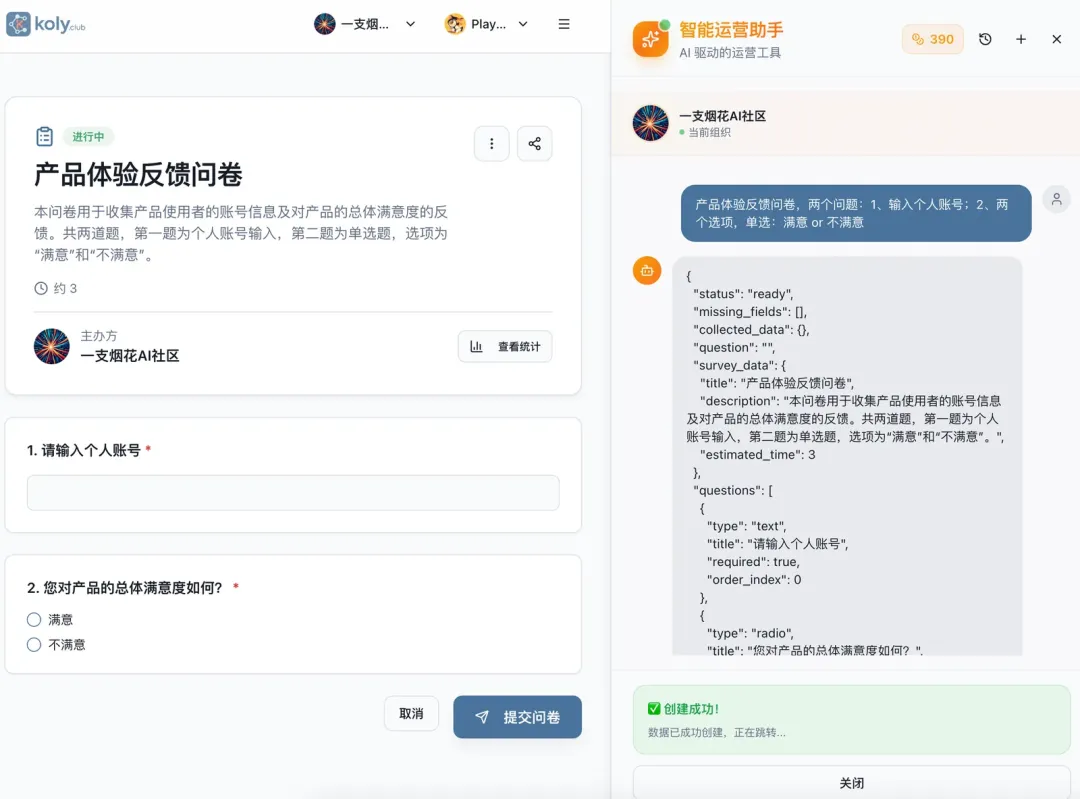This screenshot has height=799, width=1080.
Task: Click the koly.club logo
Action: point(46,24)
